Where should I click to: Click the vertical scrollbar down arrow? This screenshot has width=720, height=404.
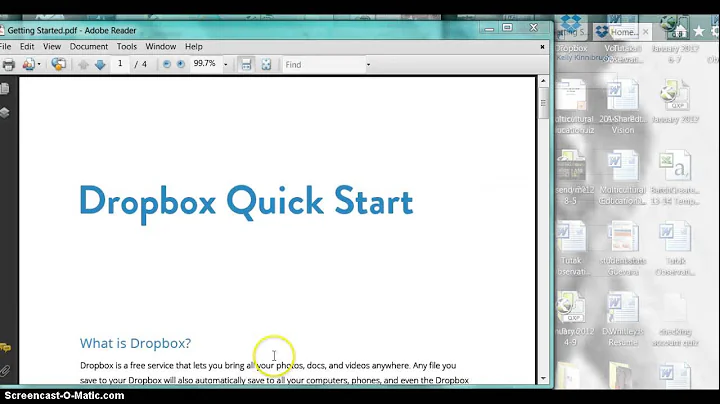pyautogui.click(x=543, y=379)
